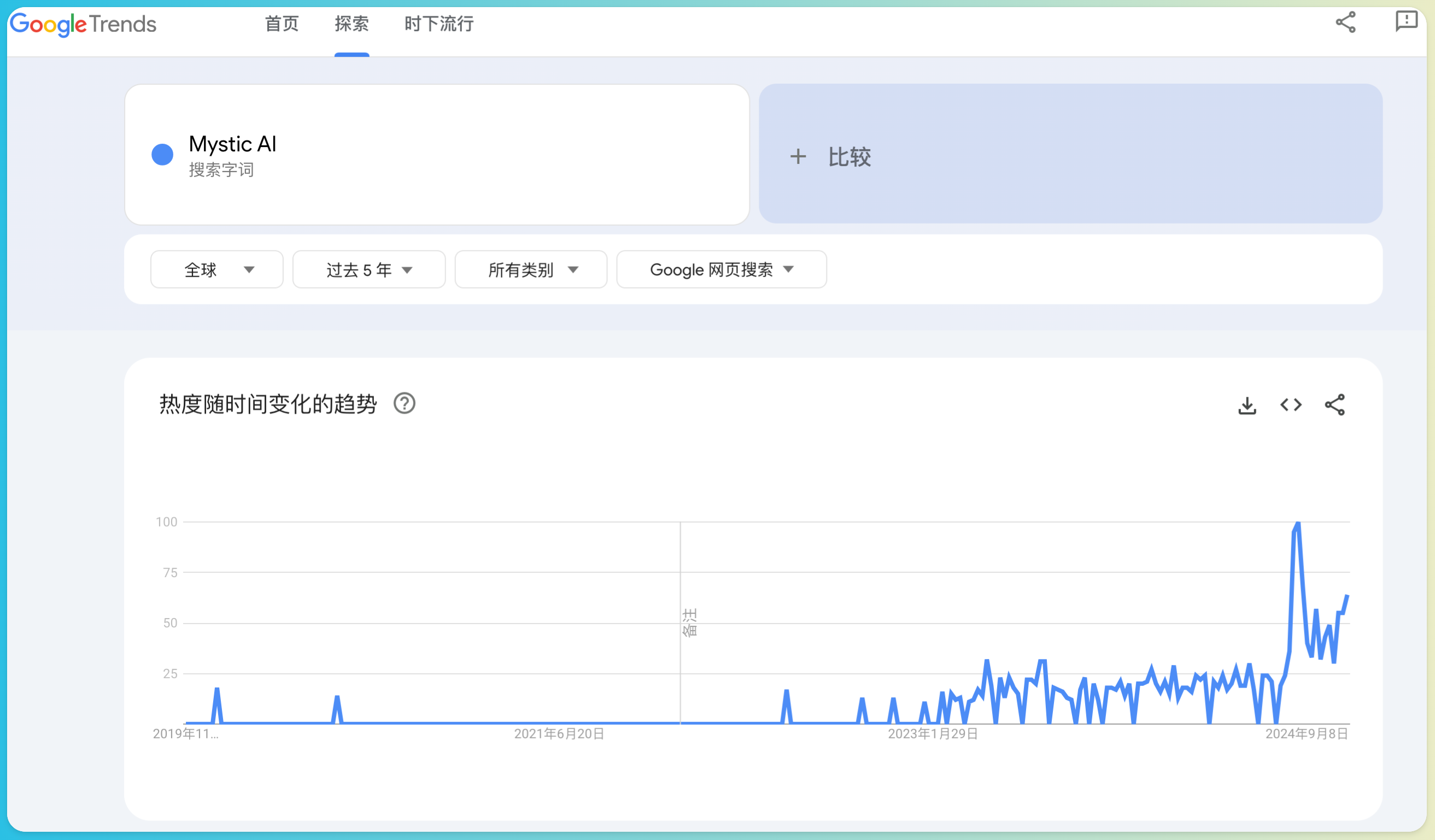1435x840 pixels.
Task: Open the share icon in top header
Action: (x=1345, y=22)
